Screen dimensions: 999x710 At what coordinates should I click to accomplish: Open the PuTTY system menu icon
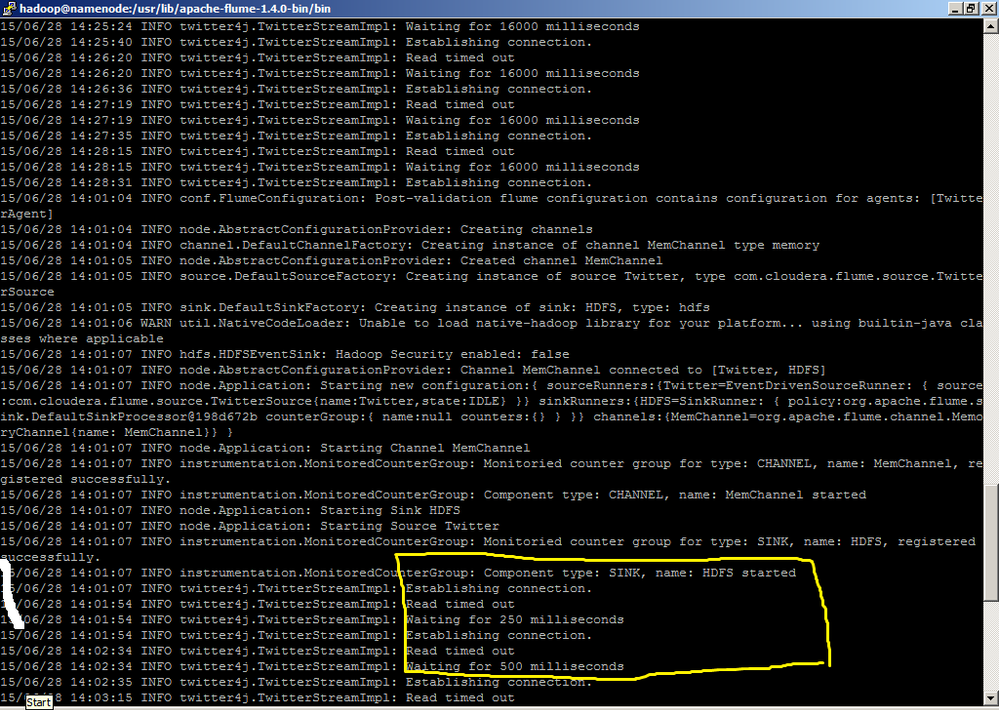click(9, 8)
